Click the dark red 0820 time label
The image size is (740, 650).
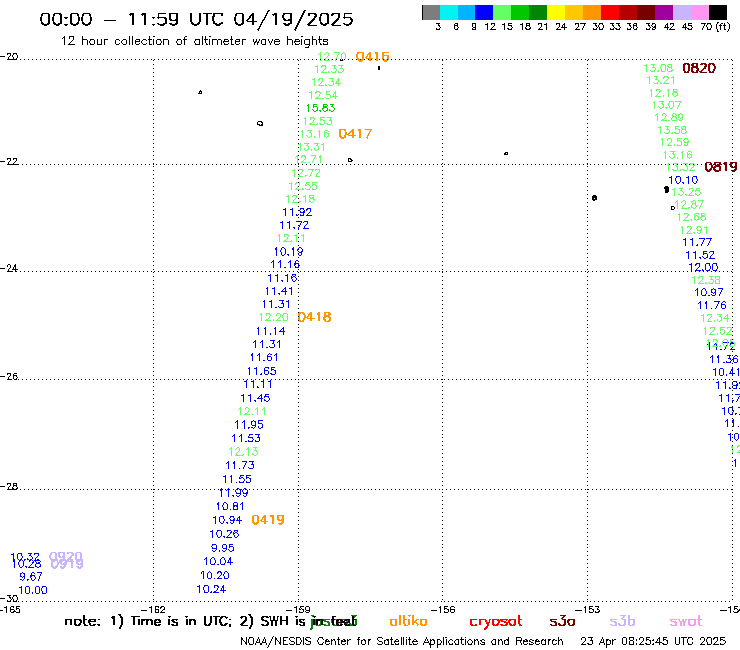699,68
